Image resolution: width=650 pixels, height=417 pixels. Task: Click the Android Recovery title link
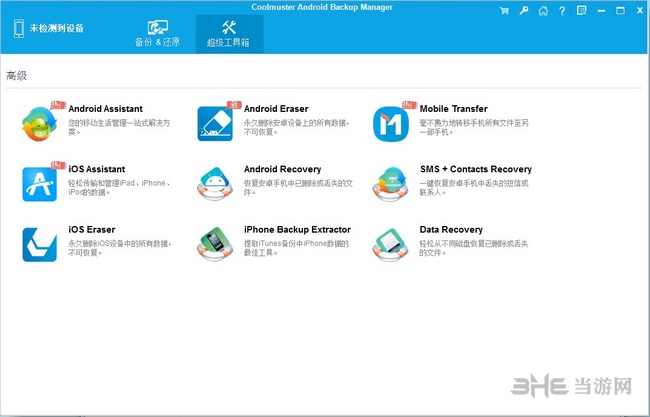point(282,169)
